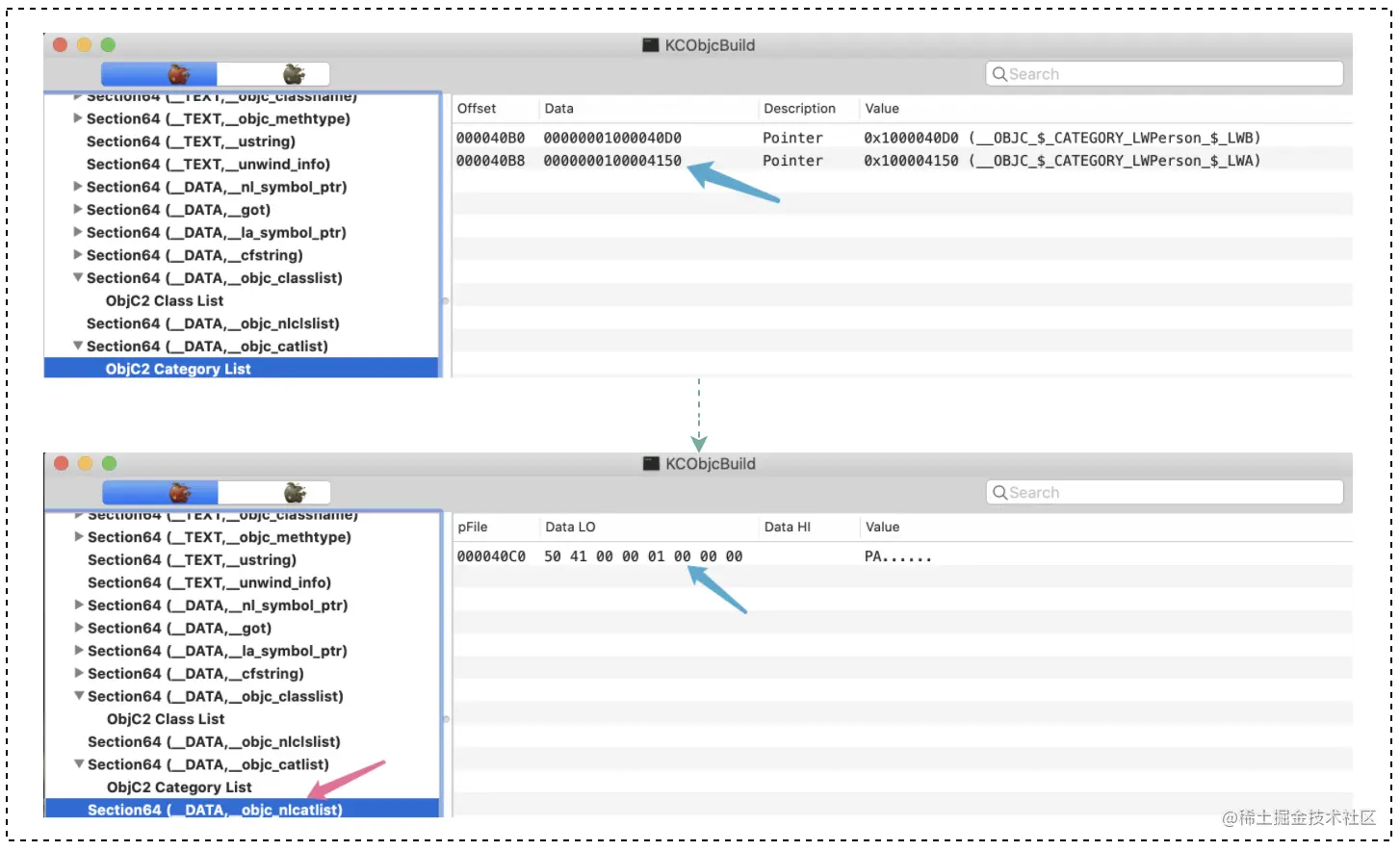Select Section64 __DATA,__objc_nlclslist in upper window
Screen dimensions: 1400x851
coord(213,323)
